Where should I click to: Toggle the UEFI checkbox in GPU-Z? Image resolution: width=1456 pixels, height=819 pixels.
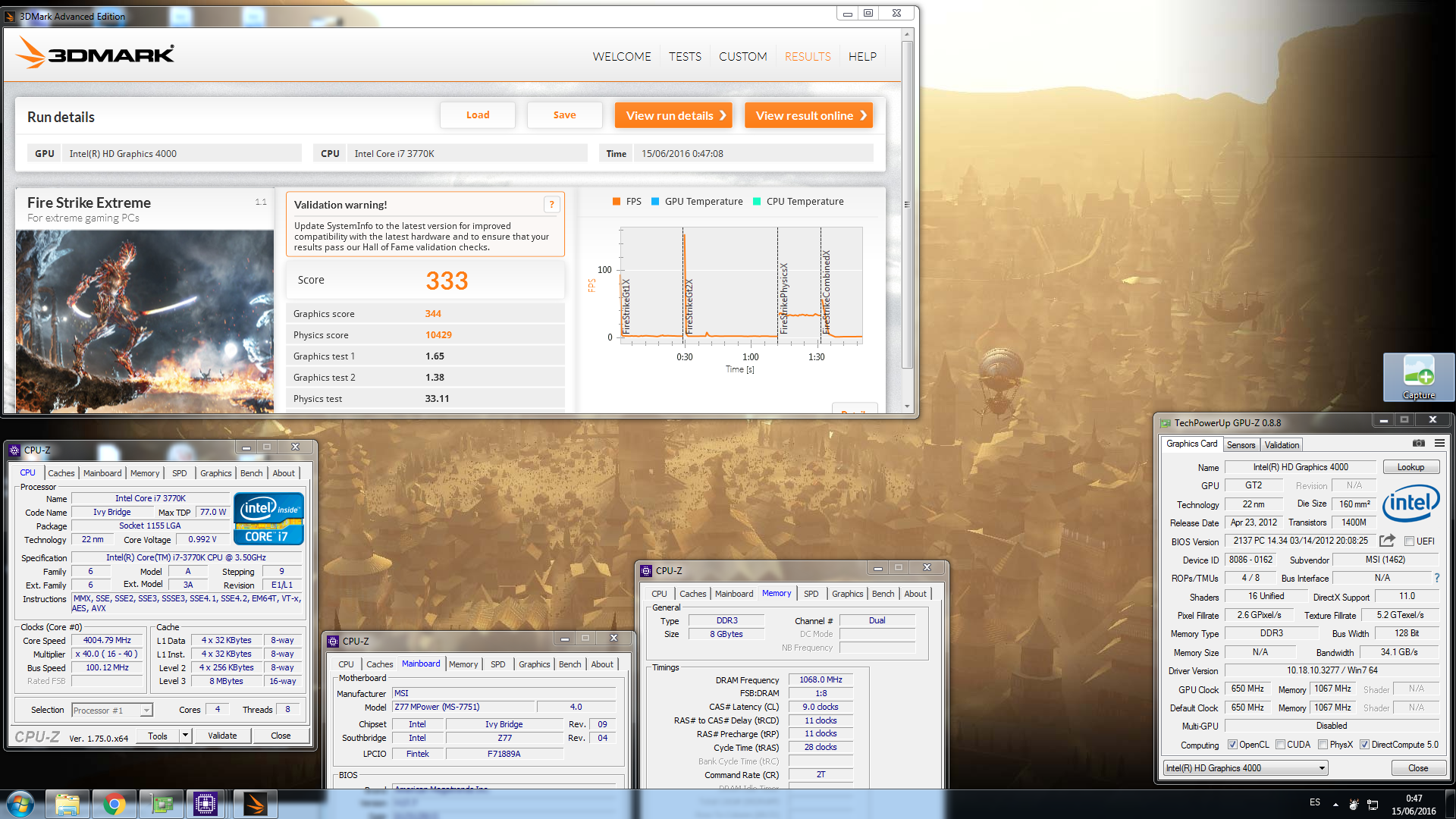[1409, 541]
